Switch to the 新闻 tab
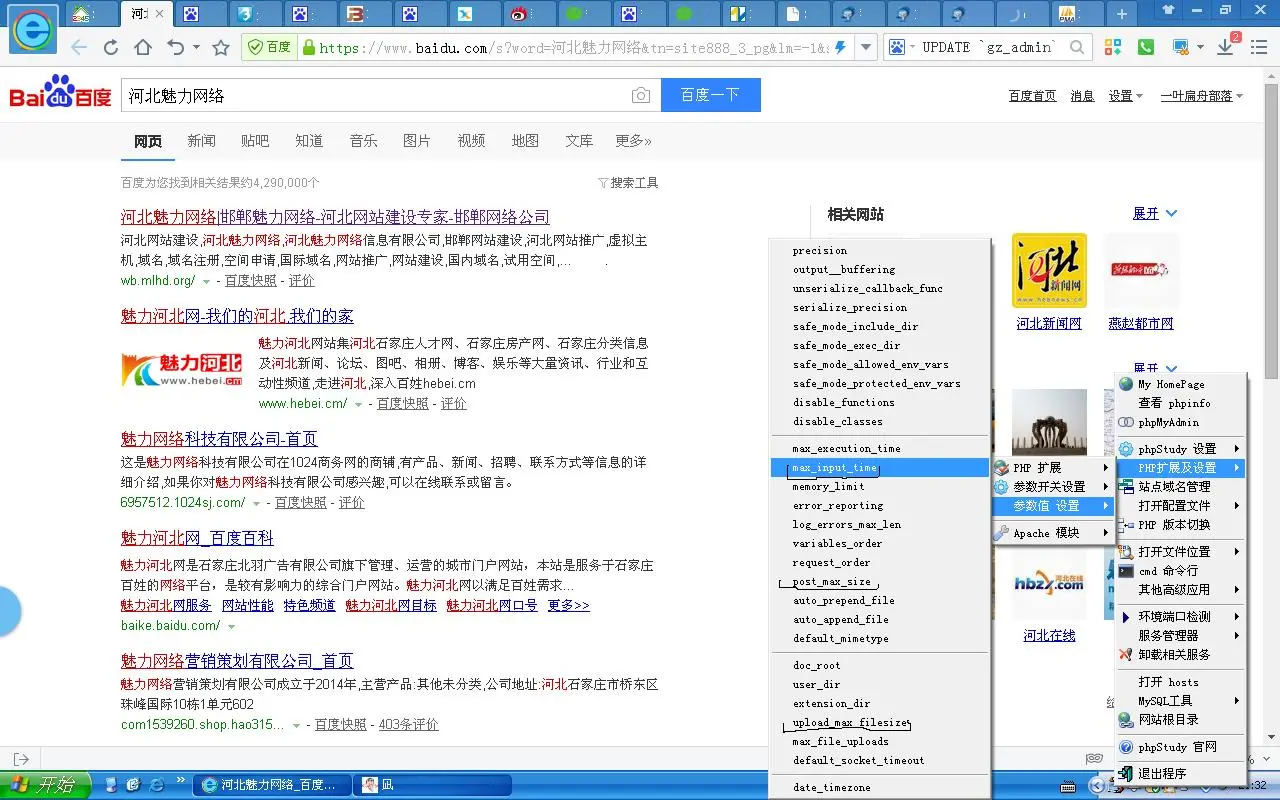1280x800 pixels. 201,141
